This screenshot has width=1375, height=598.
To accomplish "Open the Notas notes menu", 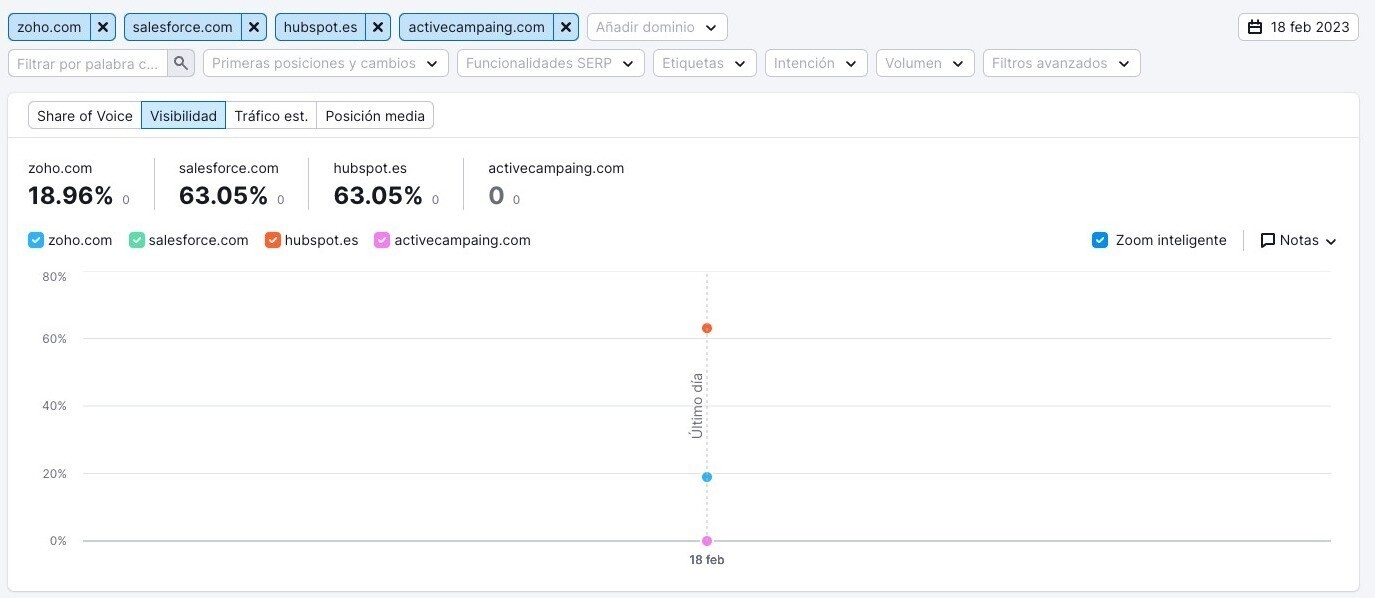I will tap(1298, 240).
